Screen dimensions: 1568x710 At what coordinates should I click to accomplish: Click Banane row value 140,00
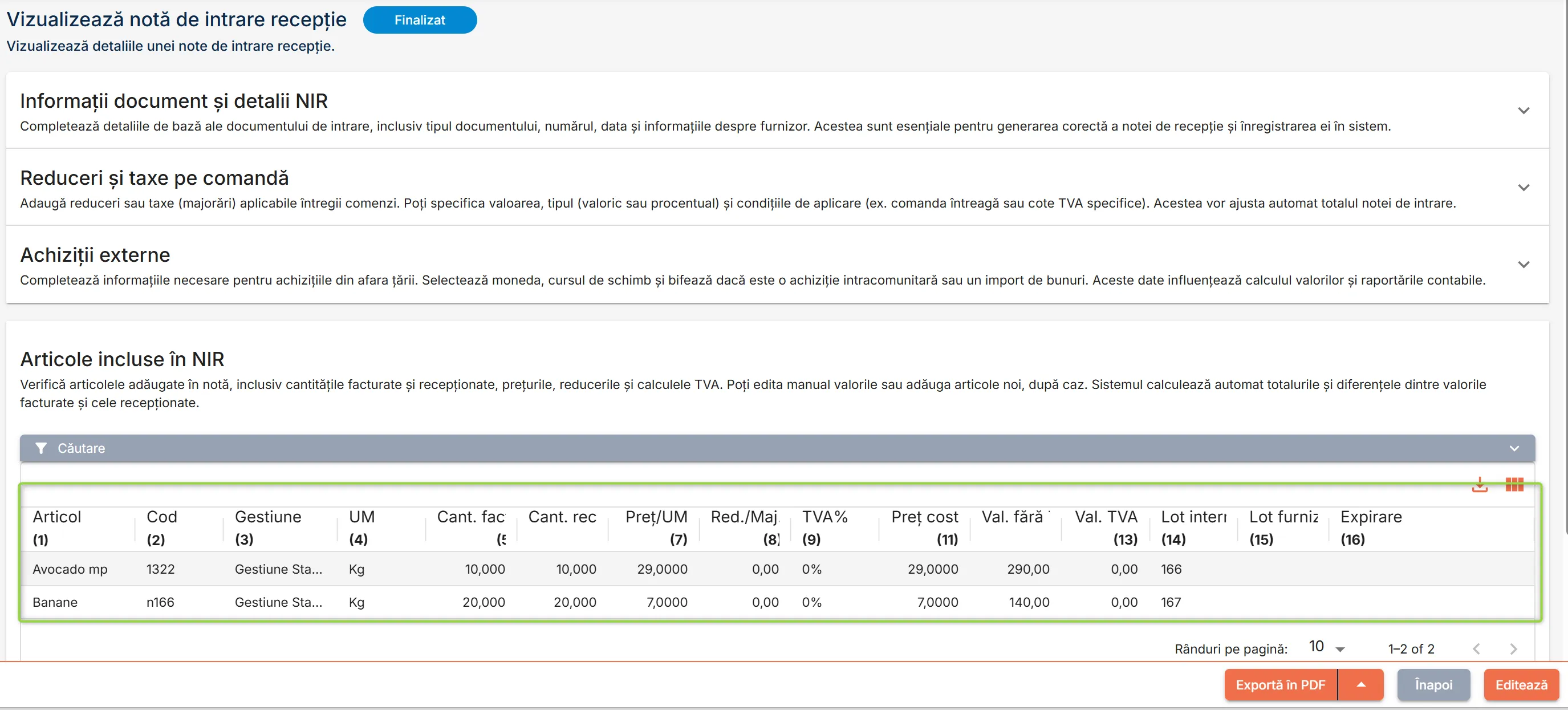(x=1029, y=602)
